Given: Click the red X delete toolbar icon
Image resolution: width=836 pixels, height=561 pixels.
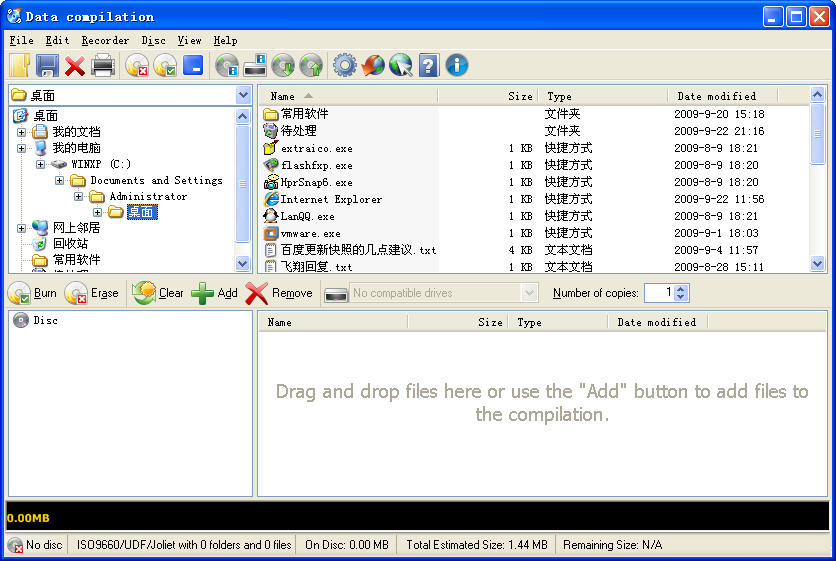Looking at the screenshot, I should coord(75,66).
